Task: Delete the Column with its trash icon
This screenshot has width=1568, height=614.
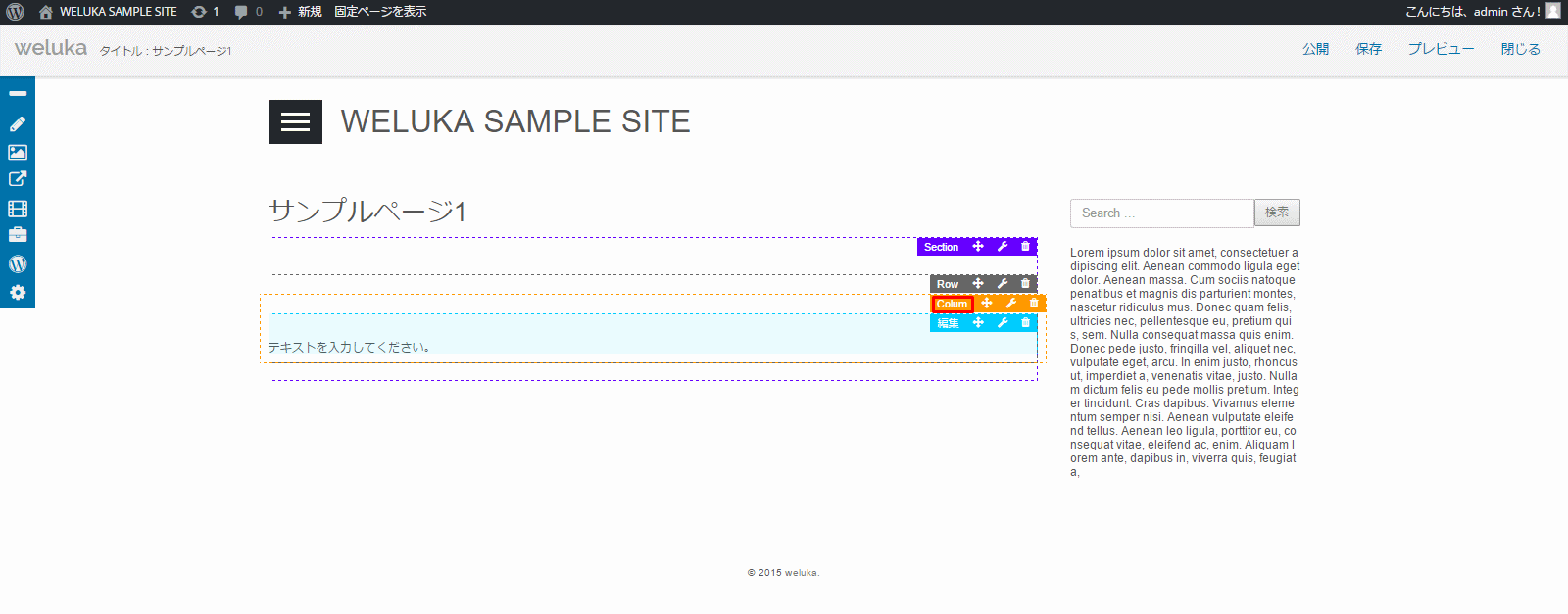Action: [x=1034, y=304]
